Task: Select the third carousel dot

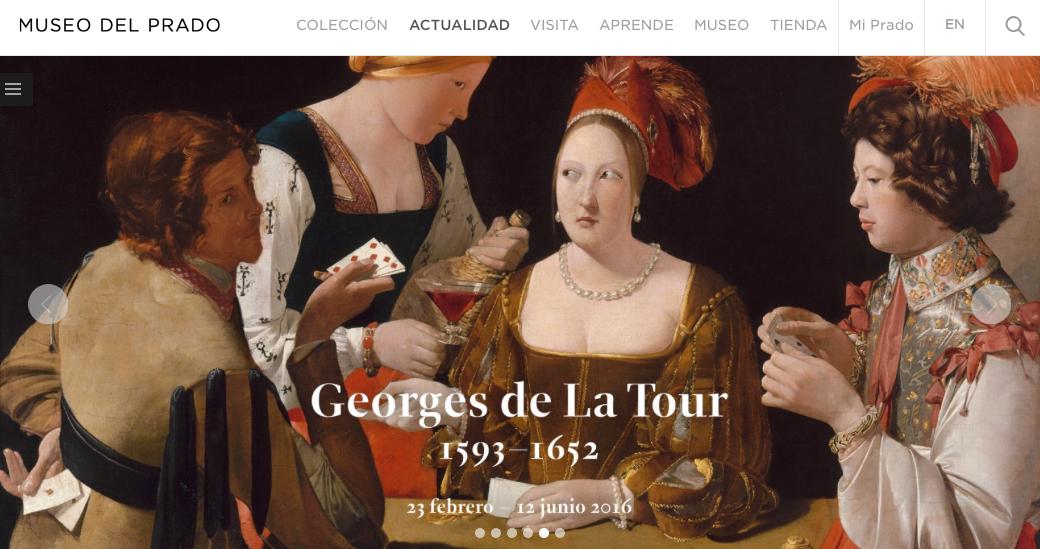Action: pyautogui.click(x=511, y=532)
